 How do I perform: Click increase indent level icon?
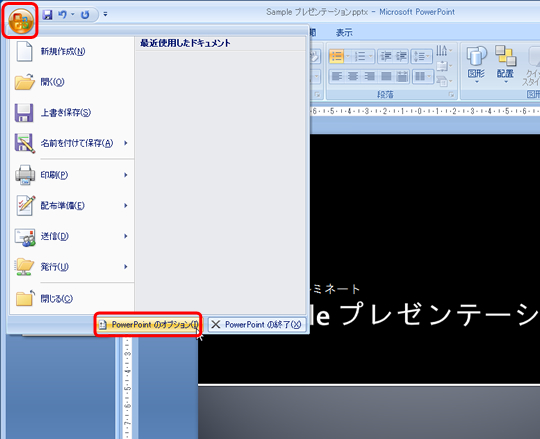pos(401,56)
